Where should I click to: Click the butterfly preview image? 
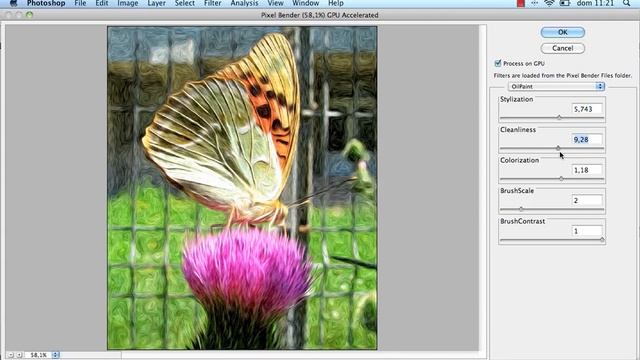point(242,188)
